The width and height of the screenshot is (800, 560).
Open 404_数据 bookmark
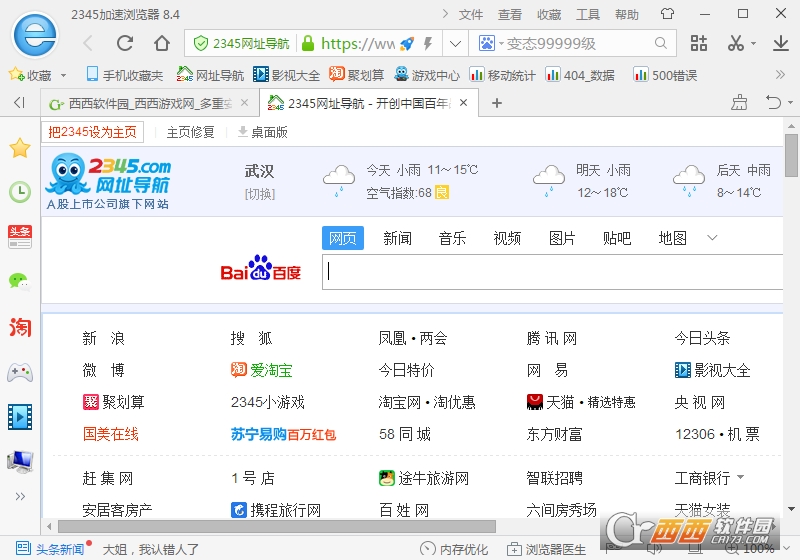pyautogui.click(x=580, y=75)
